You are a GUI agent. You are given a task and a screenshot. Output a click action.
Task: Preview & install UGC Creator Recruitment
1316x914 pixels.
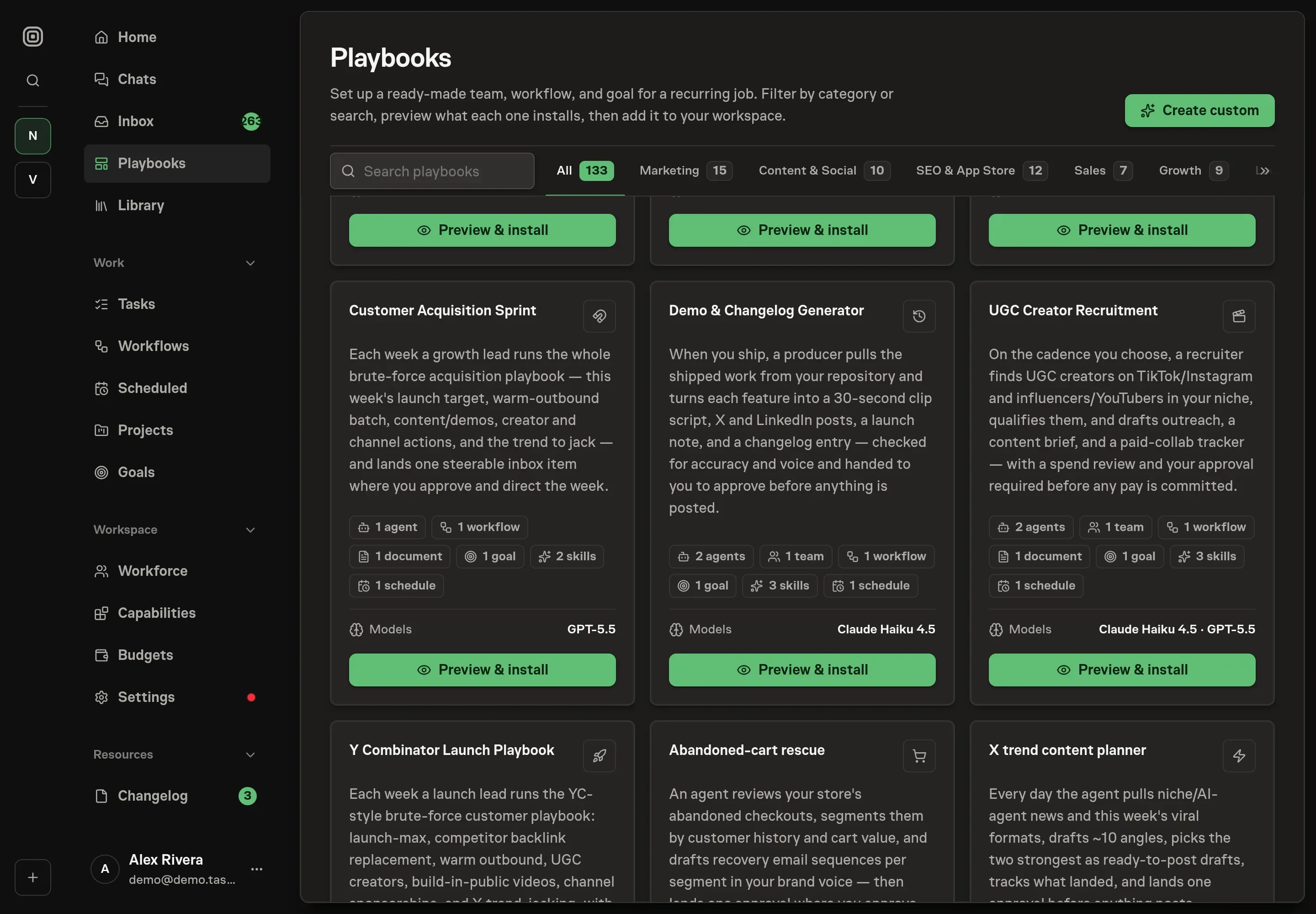coord(1122,670)
